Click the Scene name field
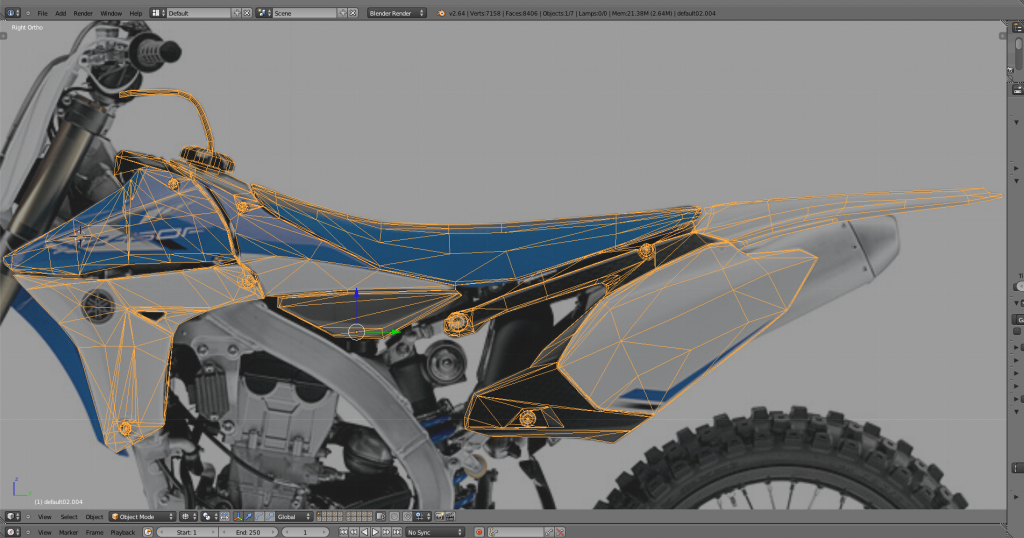The height and width of the screenshot is (538, 1024). tap(304, 13)
